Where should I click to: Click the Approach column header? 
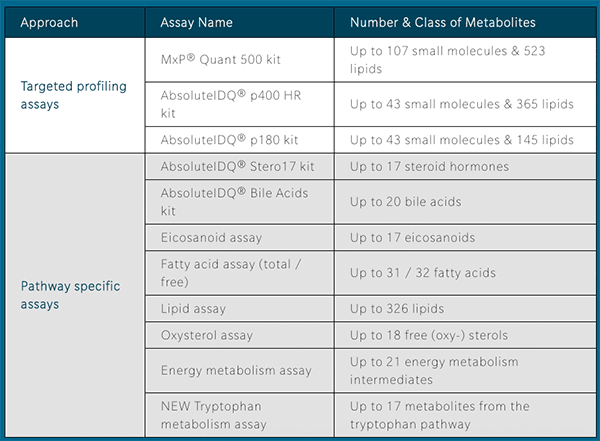click(50, 21)
